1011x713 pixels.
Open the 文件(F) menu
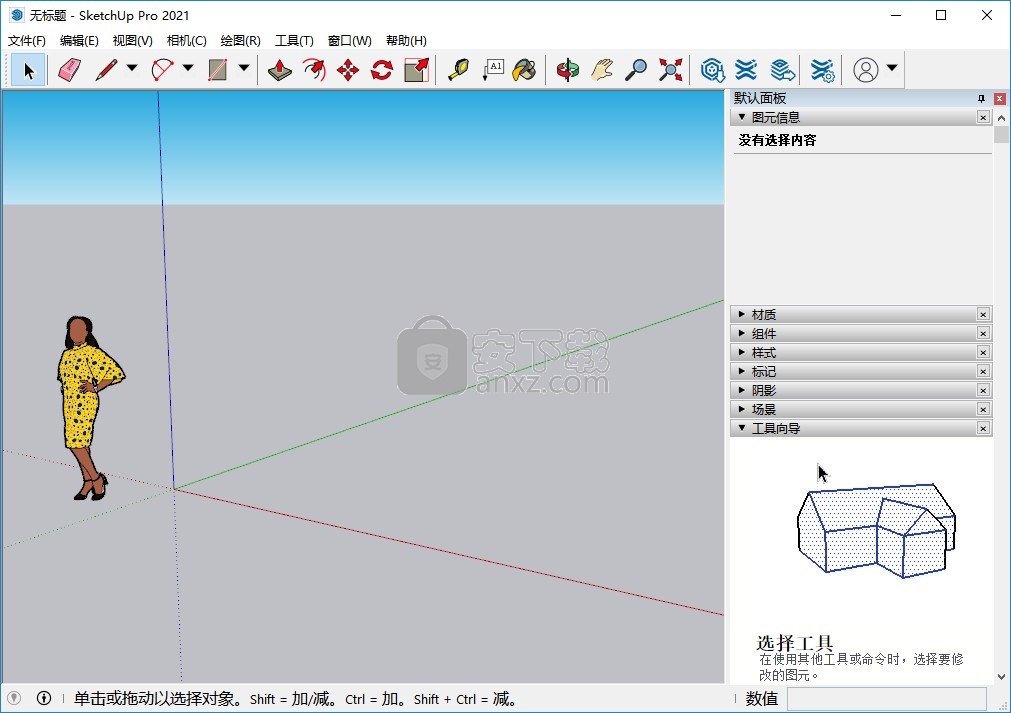point(26,41)
